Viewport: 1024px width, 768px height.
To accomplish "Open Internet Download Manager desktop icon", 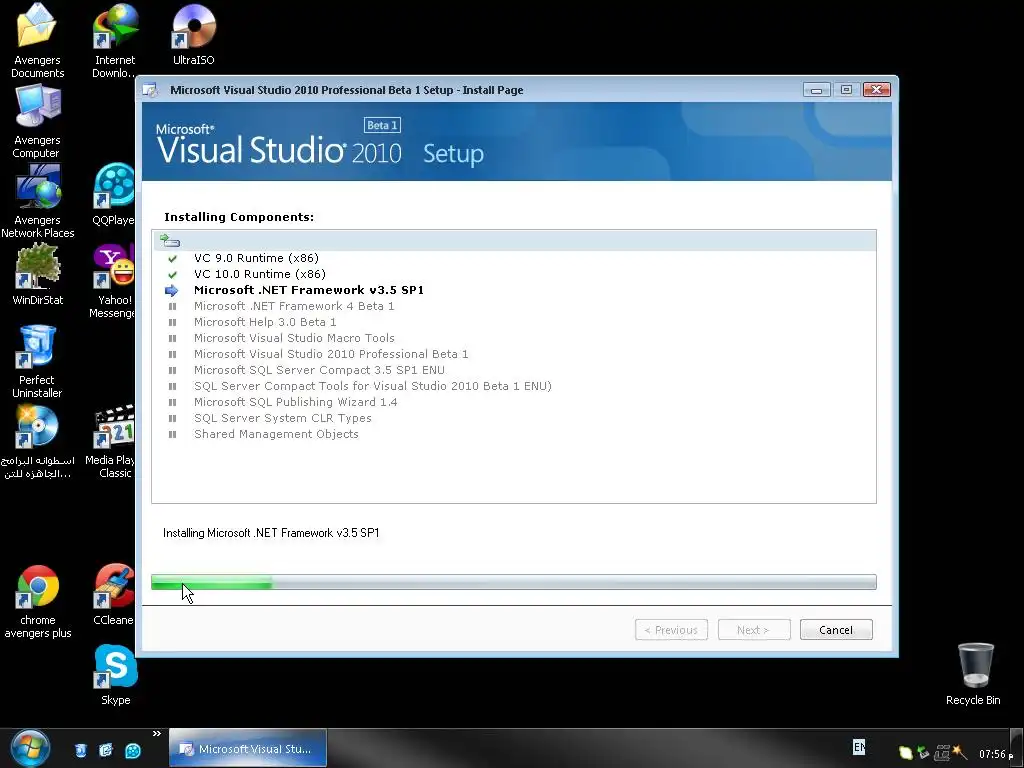I will tap(115, 26).
